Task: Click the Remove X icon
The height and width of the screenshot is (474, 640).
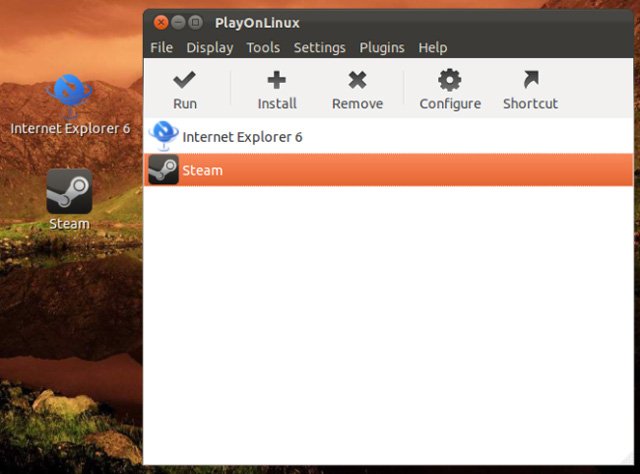Action: (x=358, y=80)
